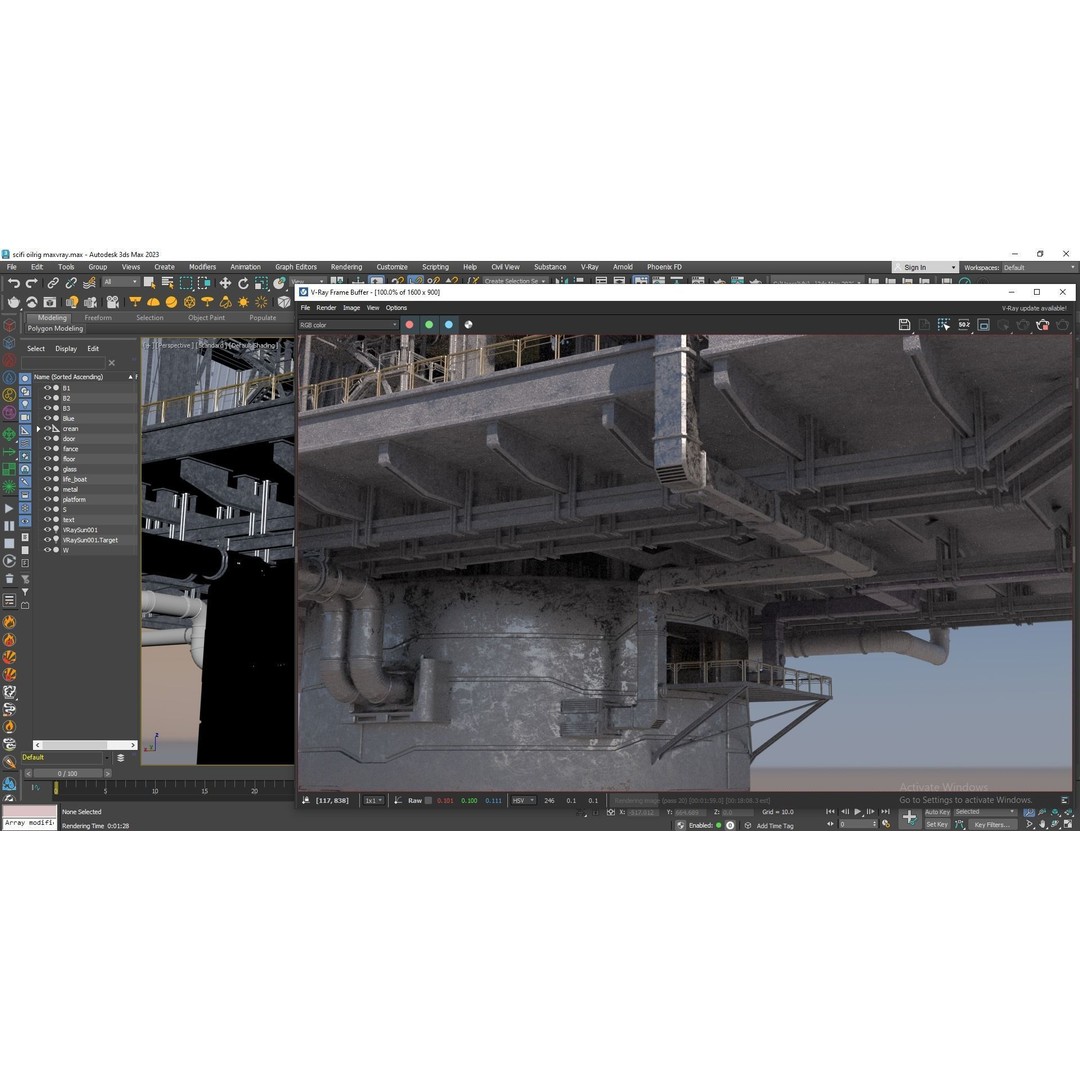Open the RGB color dropdown in the frame buffer
Viewport: 1080px width, 1080px height.
(348, 324)
